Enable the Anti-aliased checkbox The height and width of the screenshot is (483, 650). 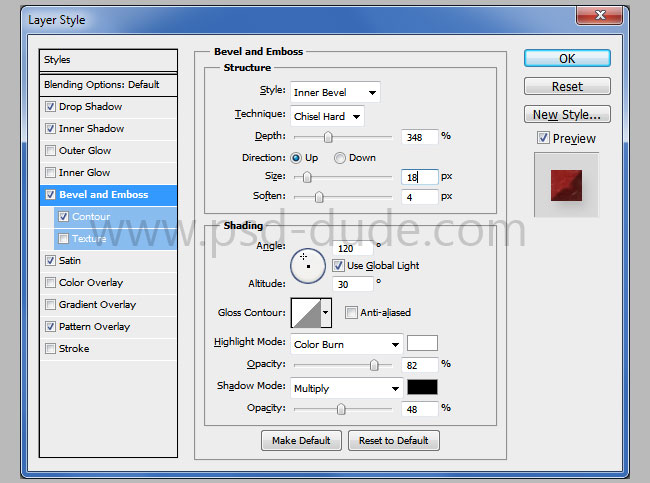click(x=351, y=312)
